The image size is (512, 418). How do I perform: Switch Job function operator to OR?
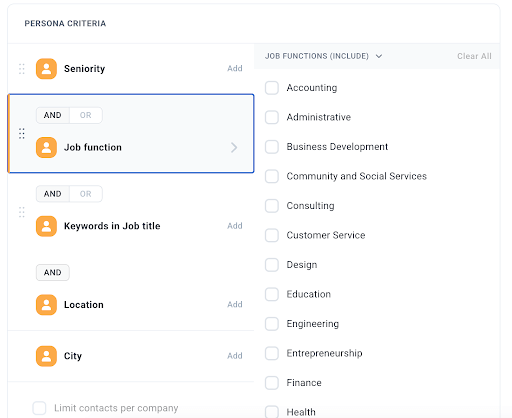point(86,115)
